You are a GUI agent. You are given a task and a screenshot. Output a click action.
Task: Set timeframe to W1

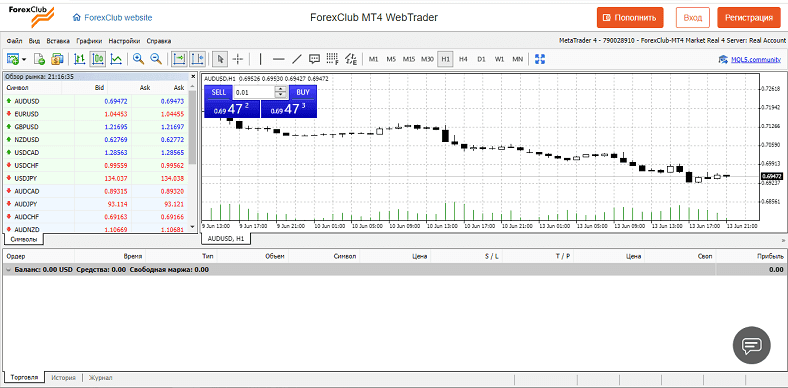(x=499, y=59)
